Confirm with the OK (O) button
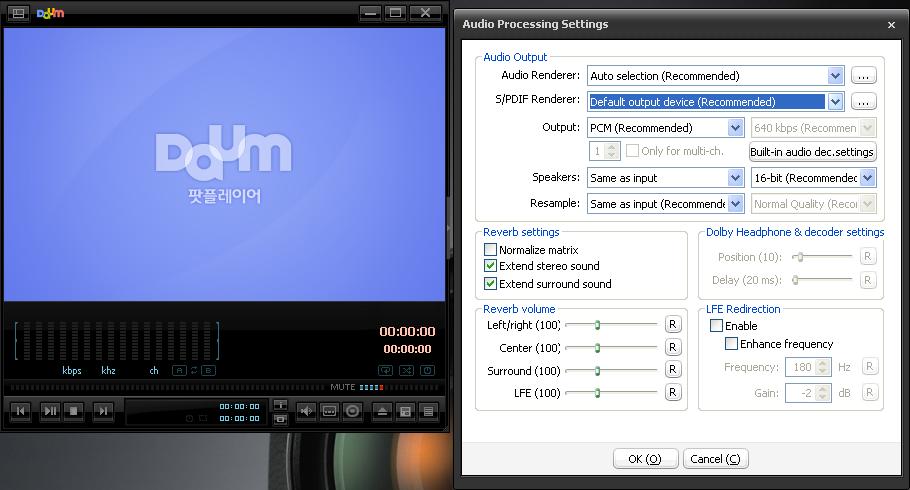Screen dimensions: 910x490 click(645, 459)
